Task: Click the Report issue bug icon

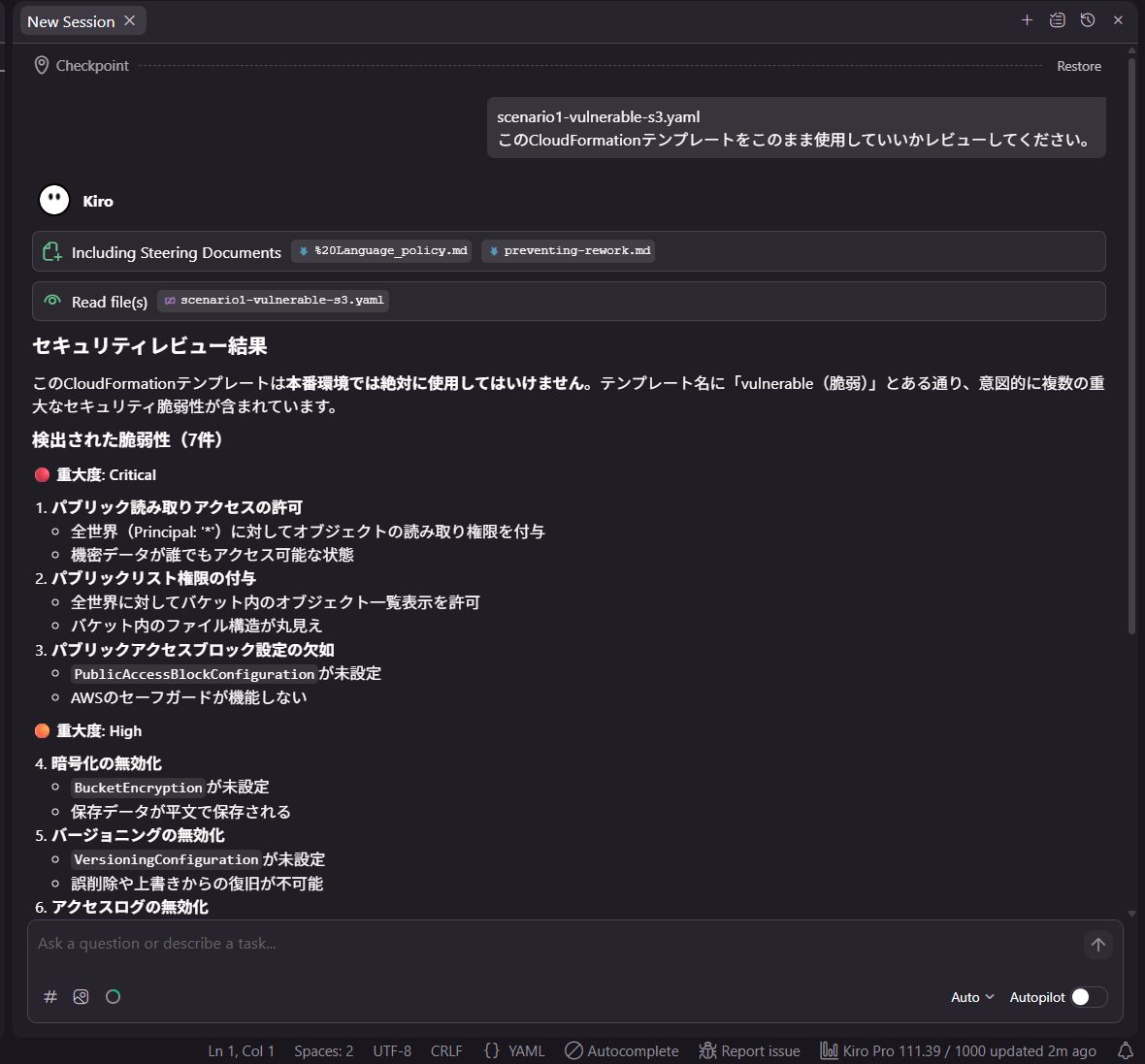Action: [707, 1050]
